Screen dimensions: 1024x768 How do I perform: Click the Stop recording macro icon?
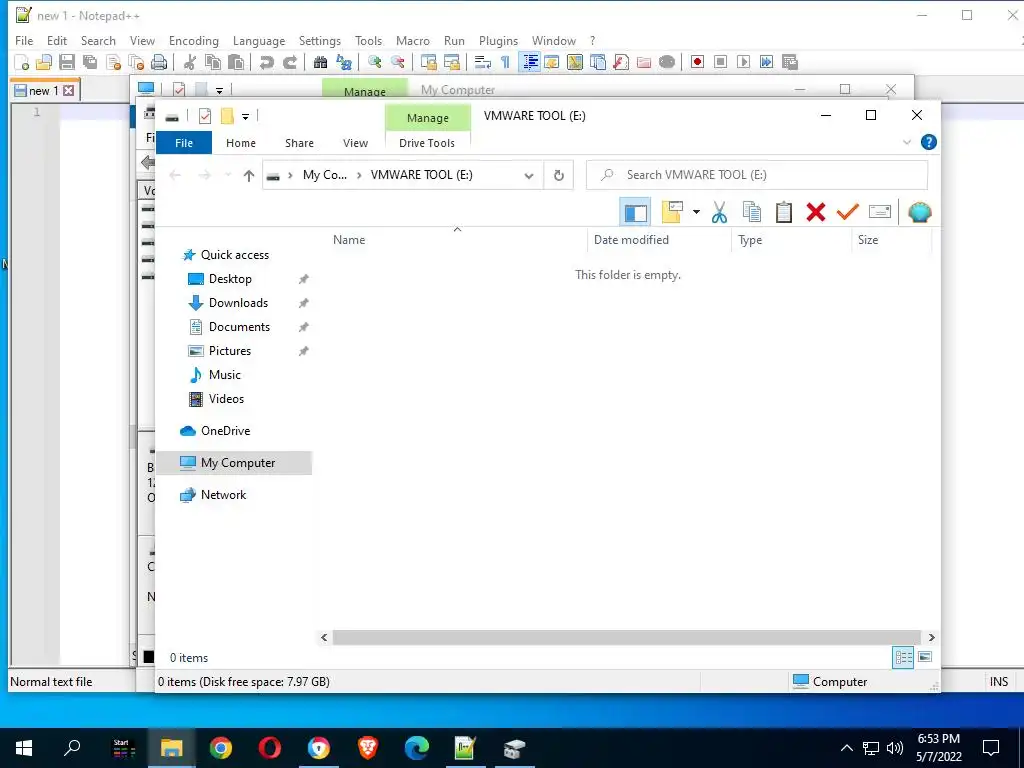point(720,62)
